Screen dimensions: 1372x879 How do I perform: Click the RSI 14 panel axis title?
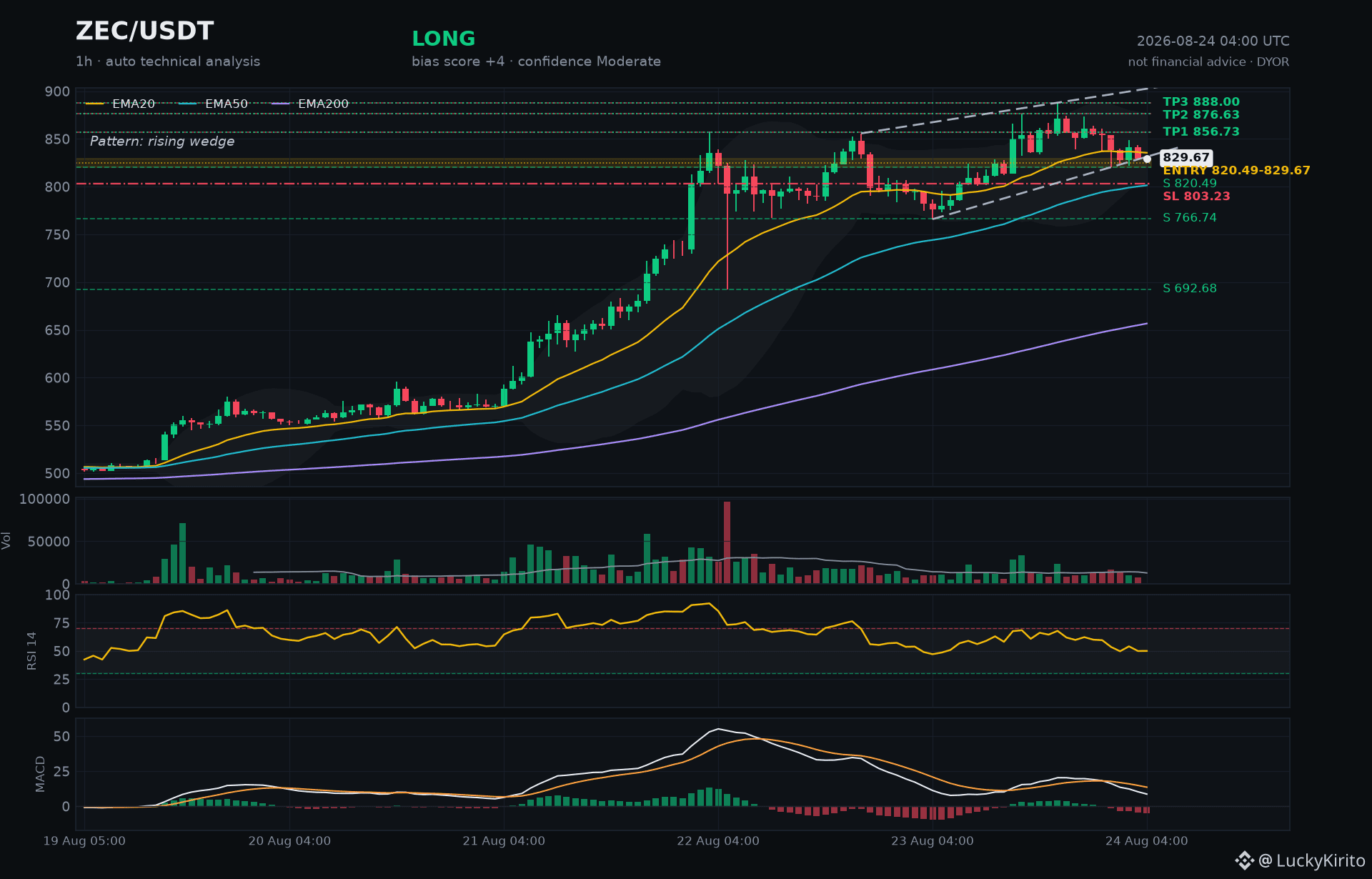click(31, 651)
